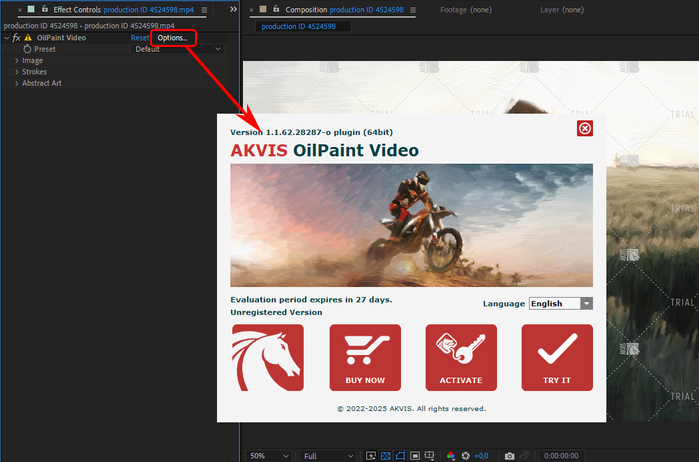699x462 pixels.
Task: Take a snapshot with the camera icon
Action: pyautogui.click(x=509, y=456)
